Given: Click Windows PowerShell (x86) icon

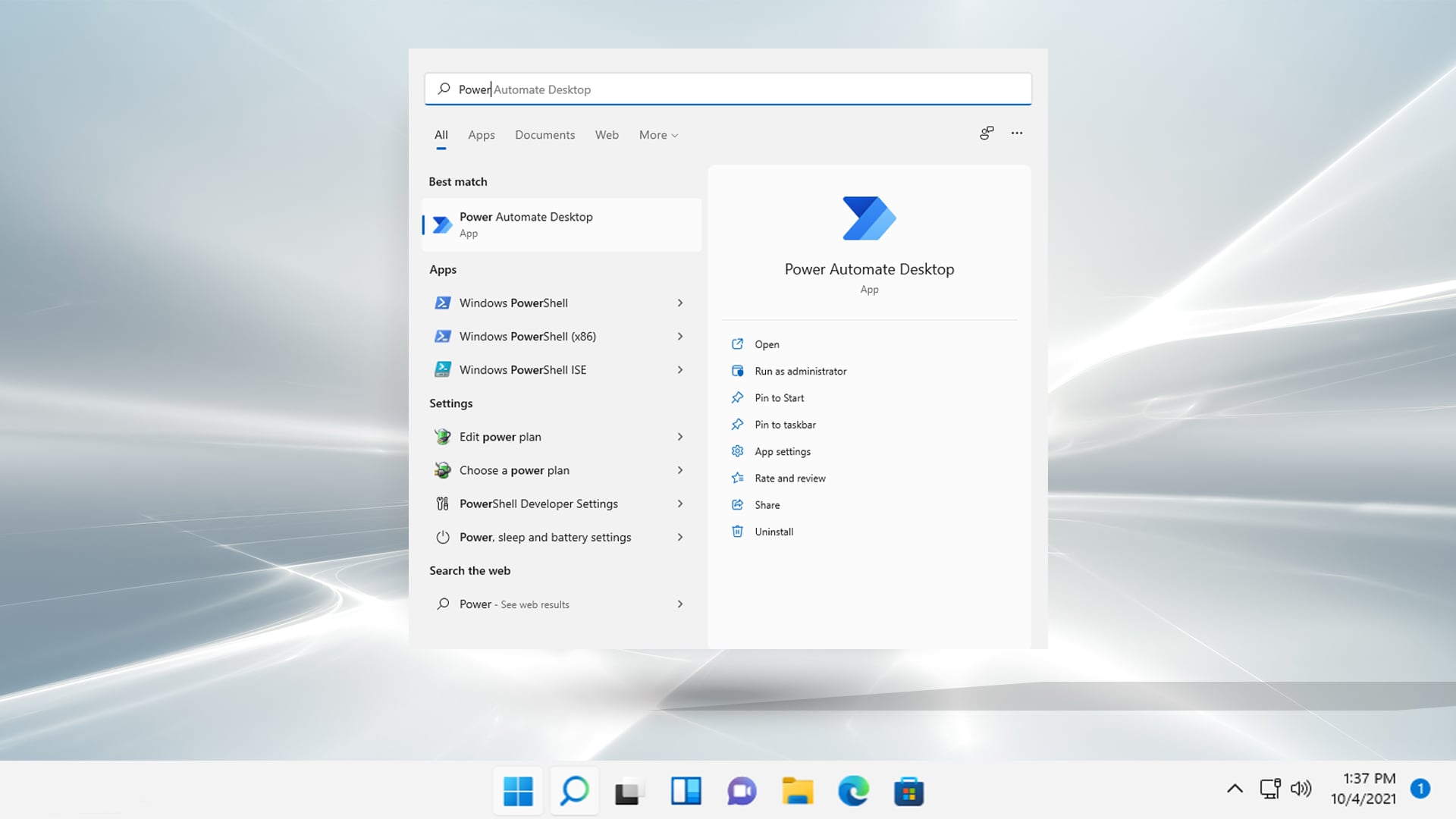Looking at the screenshot, I should (443, 336).
